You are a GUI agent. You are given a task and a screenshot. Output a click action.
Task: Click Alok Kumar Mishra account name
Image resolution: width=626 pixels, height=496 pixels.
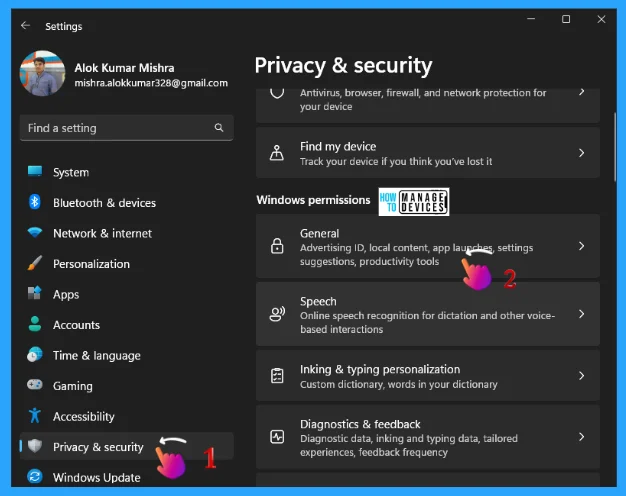pos(124,68)
